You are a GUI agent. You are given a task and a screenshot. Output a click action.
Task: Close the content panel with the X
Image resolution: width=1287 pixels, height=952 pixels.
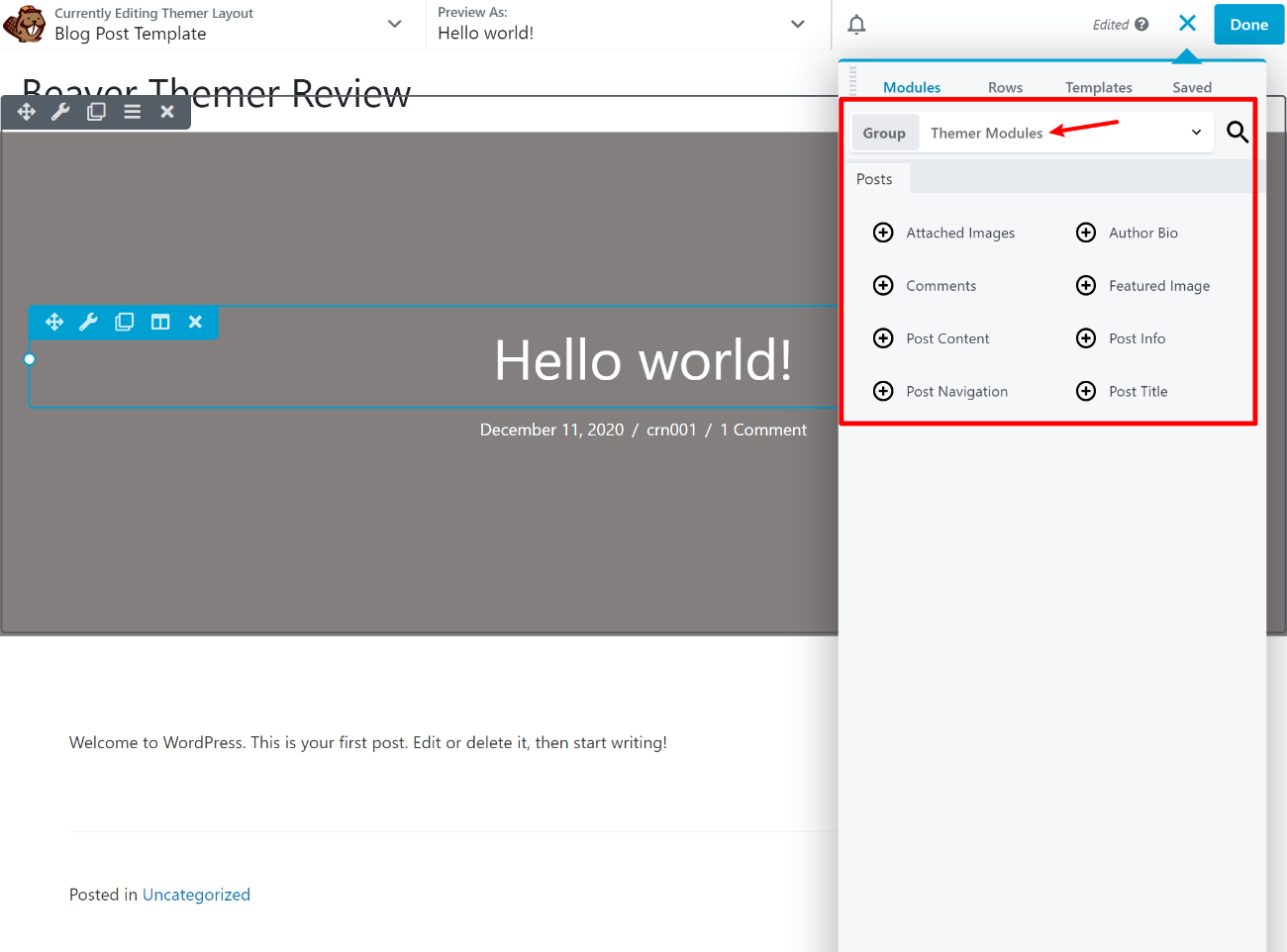point(1187,23)
